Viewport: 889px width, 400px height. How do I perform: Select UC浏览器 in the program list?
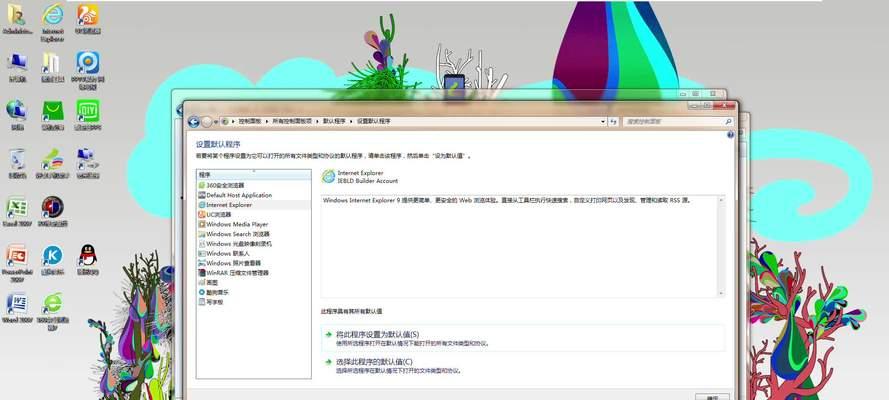coord(254,215)
